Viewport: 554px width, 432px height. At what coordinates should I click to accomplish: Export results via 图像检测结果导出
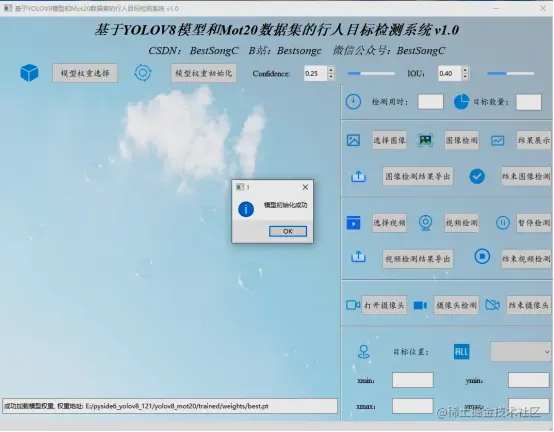[x=418, y=176]
